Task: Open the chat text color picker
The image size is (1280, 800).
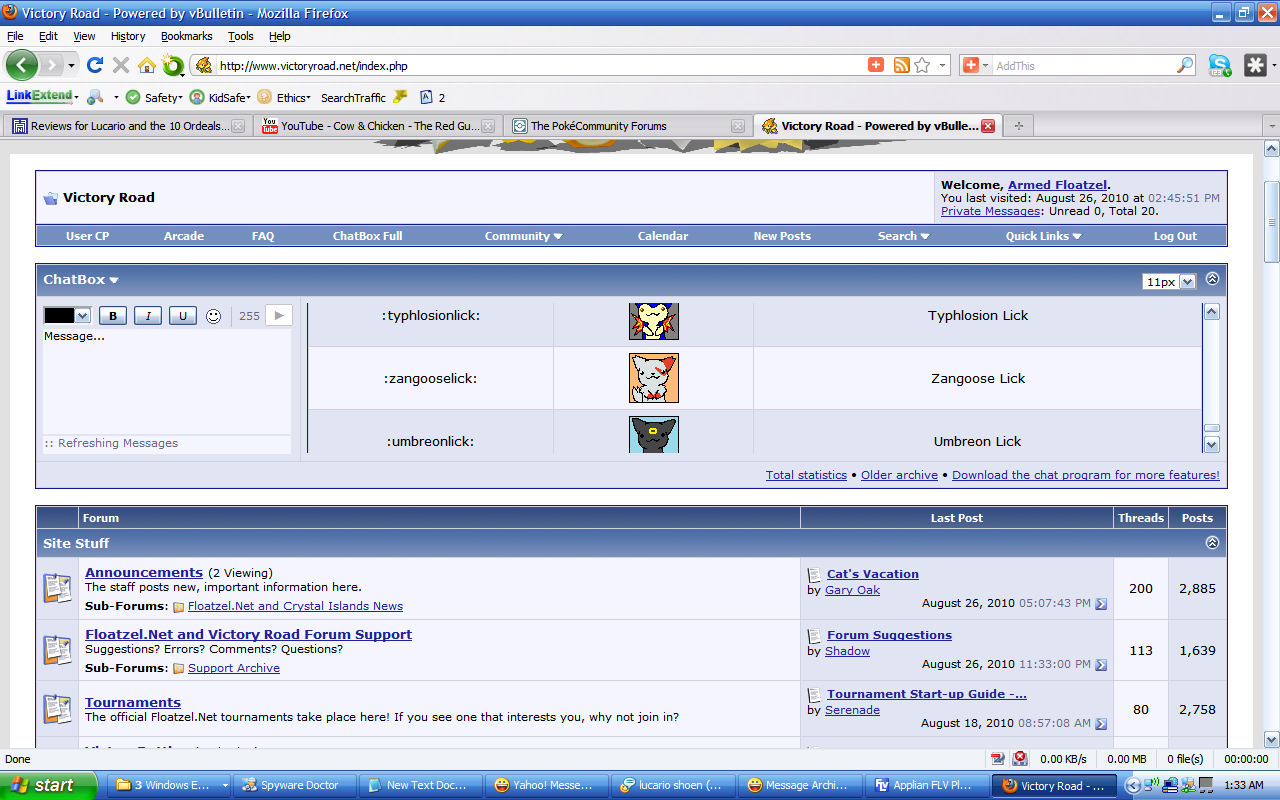Action: pyautogui.click(x=67, y=315)
